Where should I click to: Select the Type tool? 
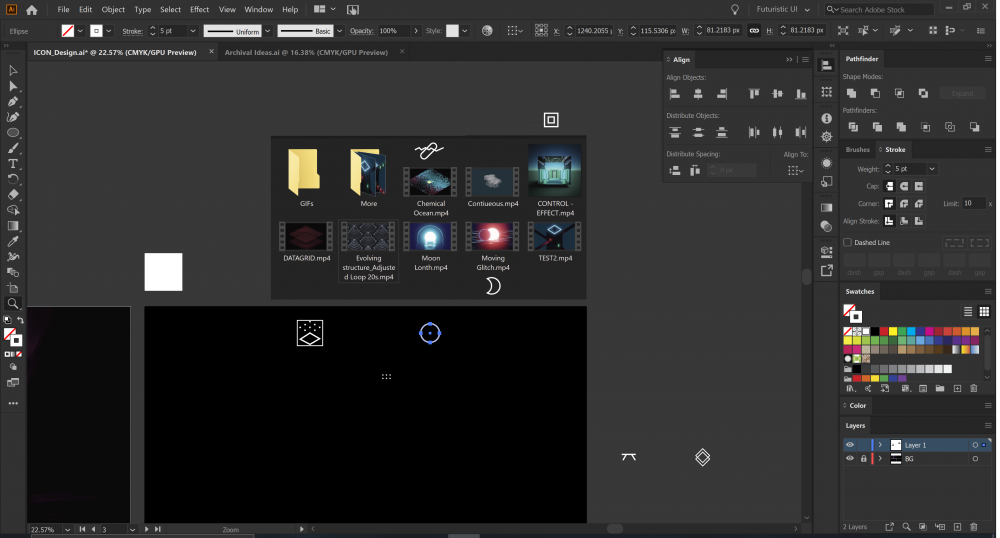coord(13,163)
